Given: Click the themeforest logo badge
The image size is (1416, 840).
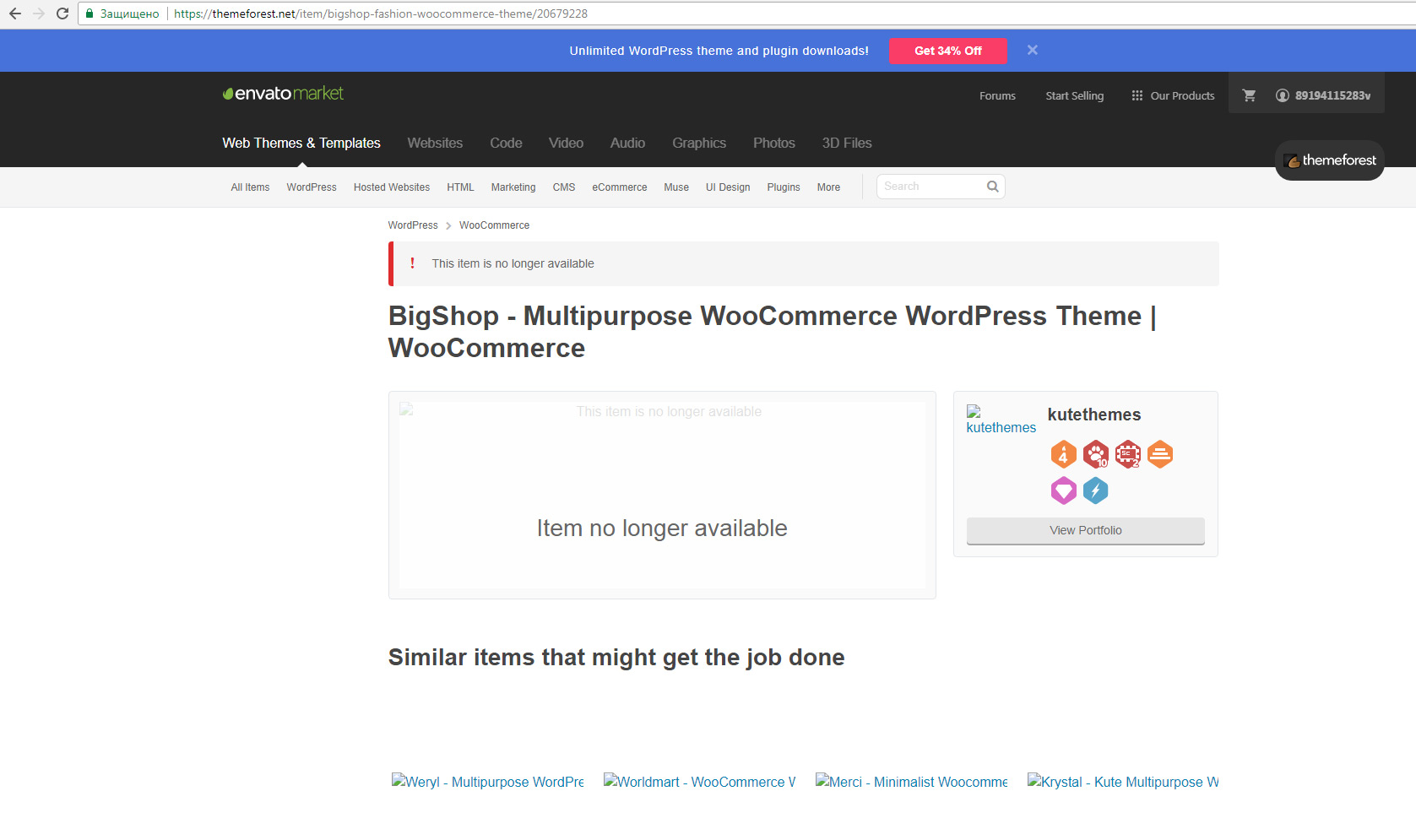Looking at the screenshot, I should [x=1330, y=160].
